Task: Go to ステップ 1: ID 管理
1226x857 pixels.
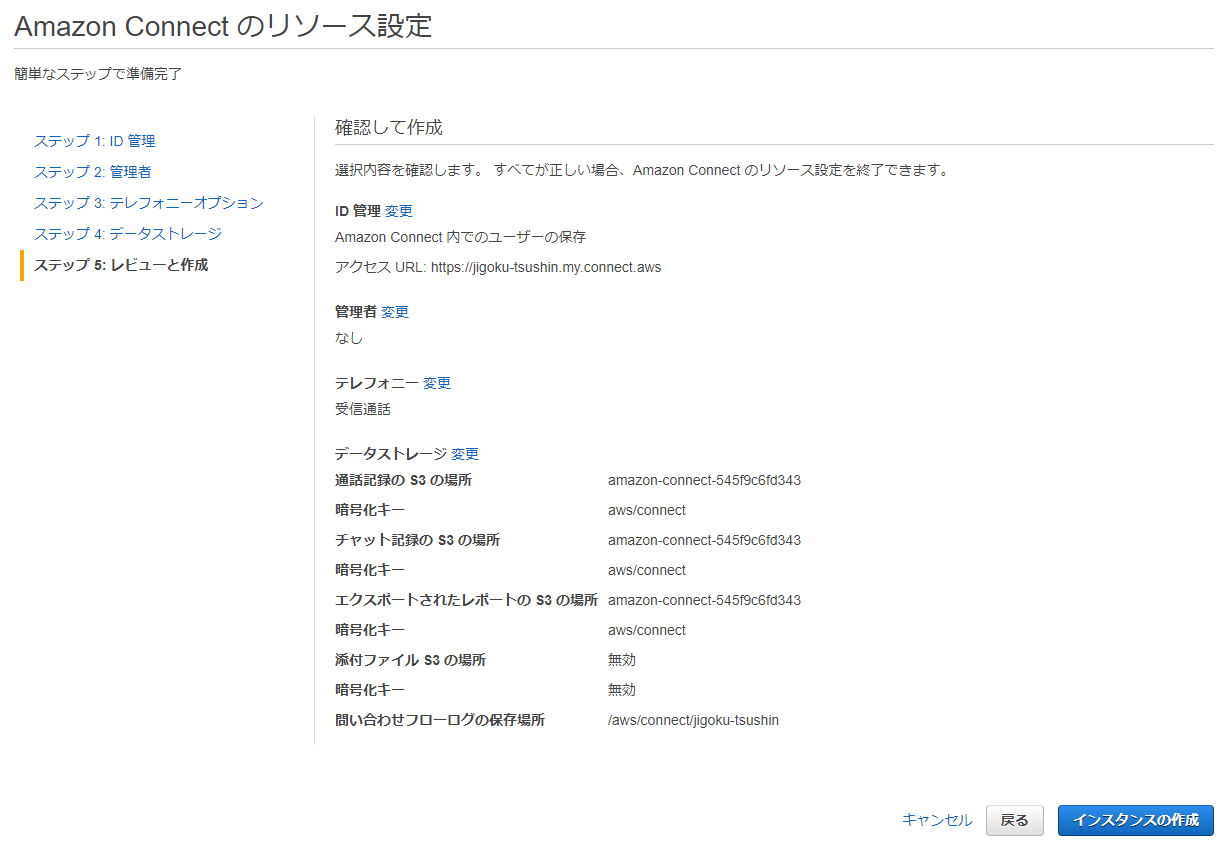Action: (x=94, y=141)
